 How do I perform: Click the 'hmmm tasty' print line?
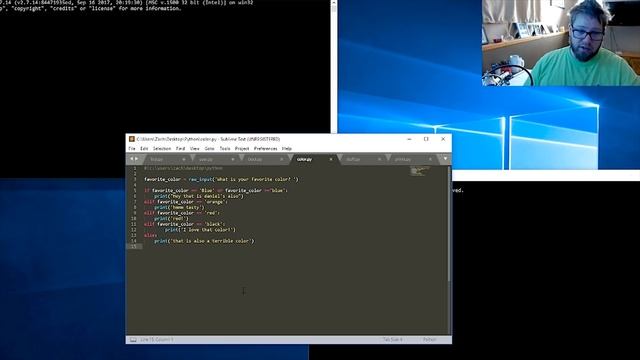click(179, 207)
